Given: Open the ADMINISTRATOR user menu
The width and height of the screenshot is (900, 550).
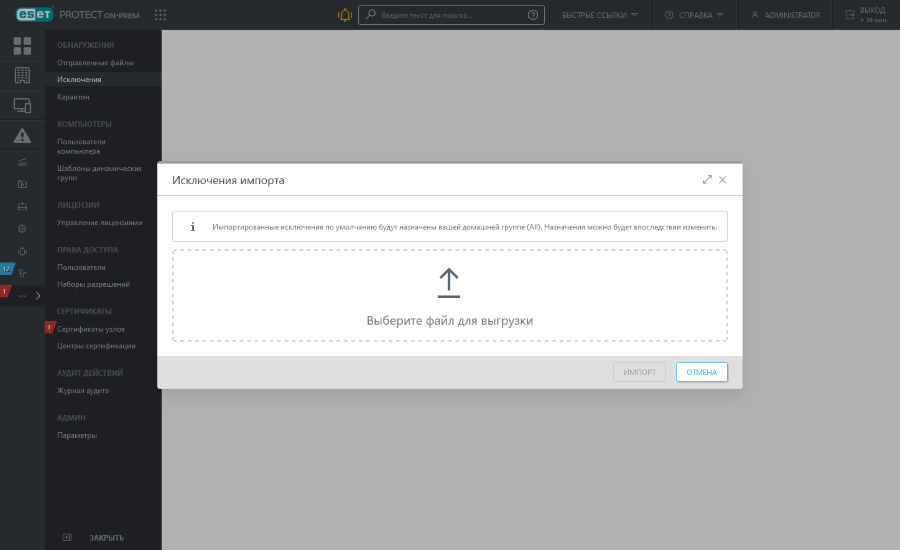Looking at the screenshot, I should pyautogui.click(x=786, y=15).
